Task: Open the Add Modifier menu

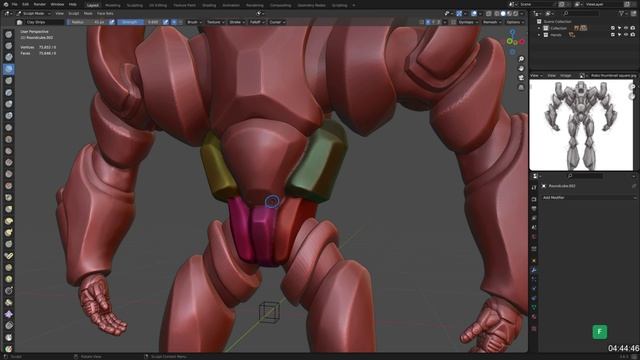Action: (x=588, y=198)
